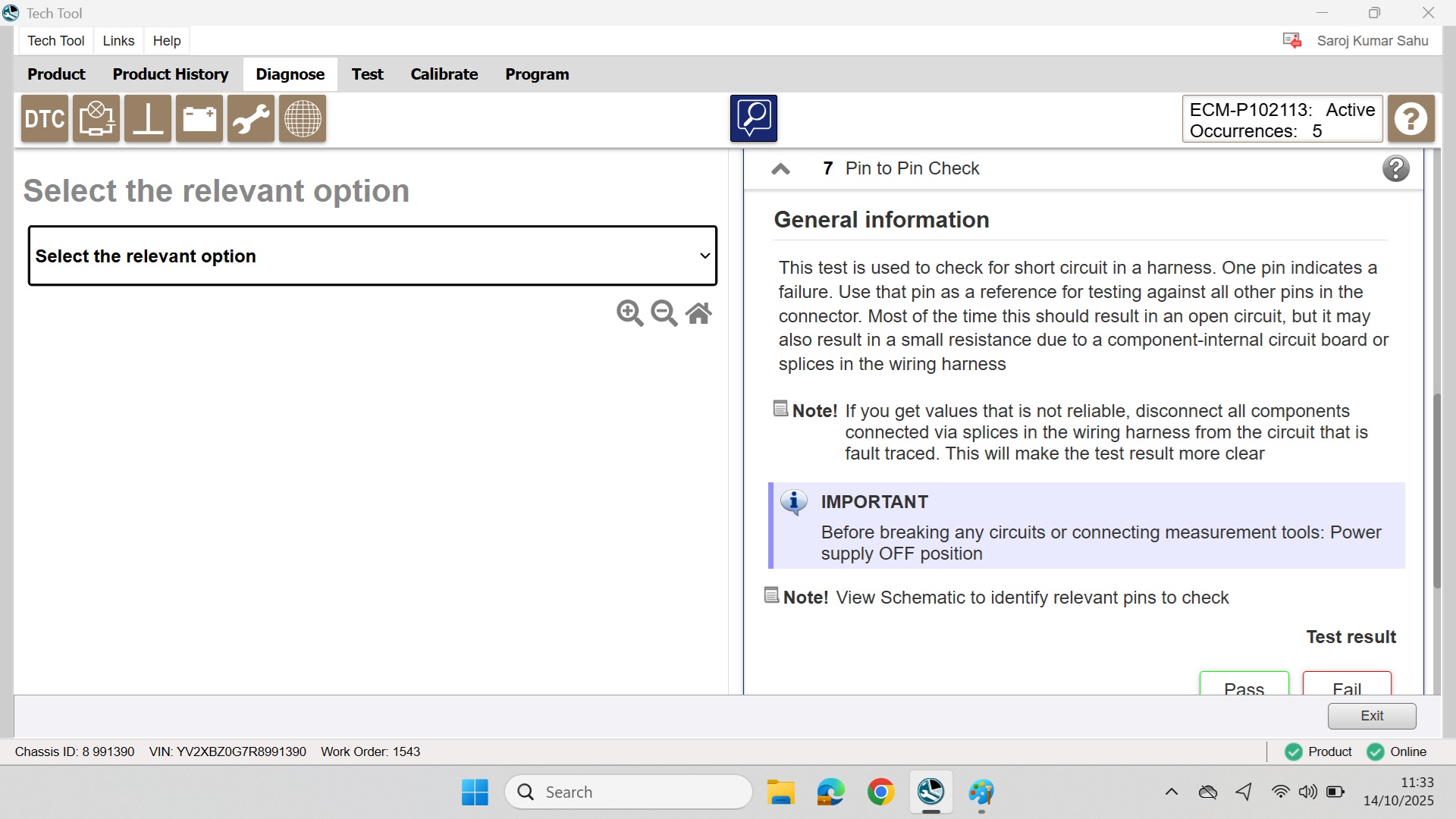This screenshot has width=1456, height=819.
Task: Zoom in with the plus magnifier icon
Action: coord(629,312)
